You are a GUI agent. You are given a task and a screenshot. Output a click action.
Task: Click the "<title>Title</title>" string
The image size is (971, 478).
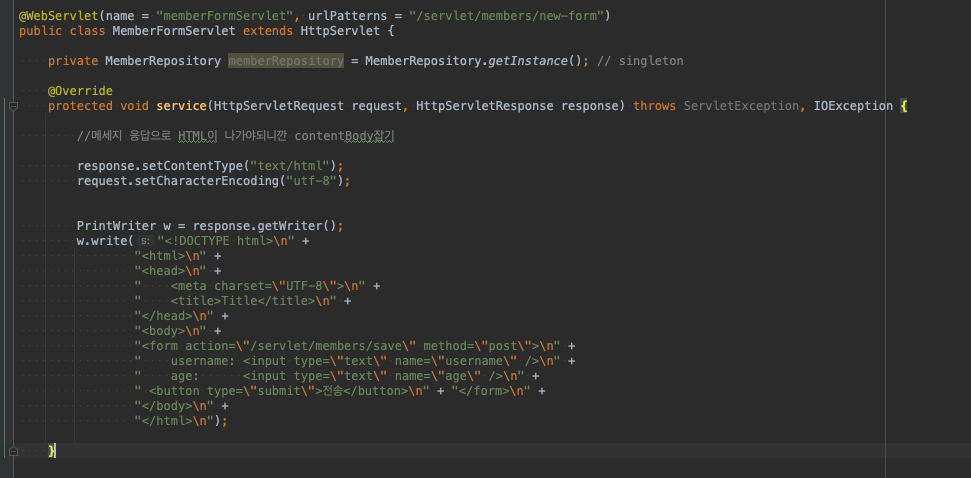click(x=235, y=301)
